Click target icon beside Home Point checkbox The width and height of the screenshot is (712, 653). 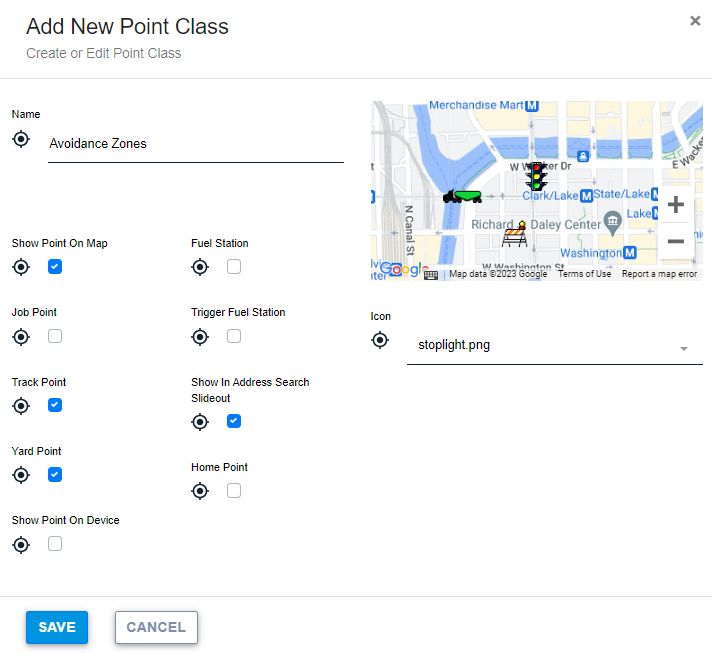200,491
